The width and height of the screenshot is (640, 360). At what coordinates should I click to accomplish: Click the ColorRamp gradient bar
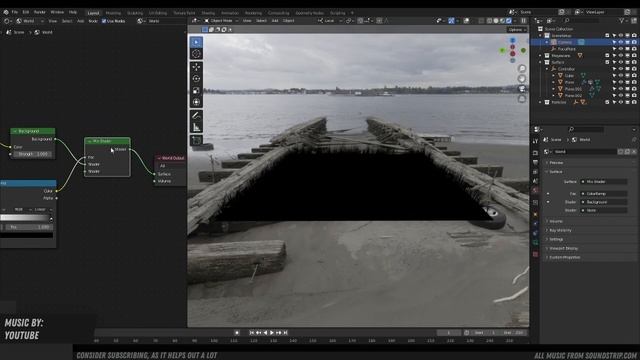point(25,218)
